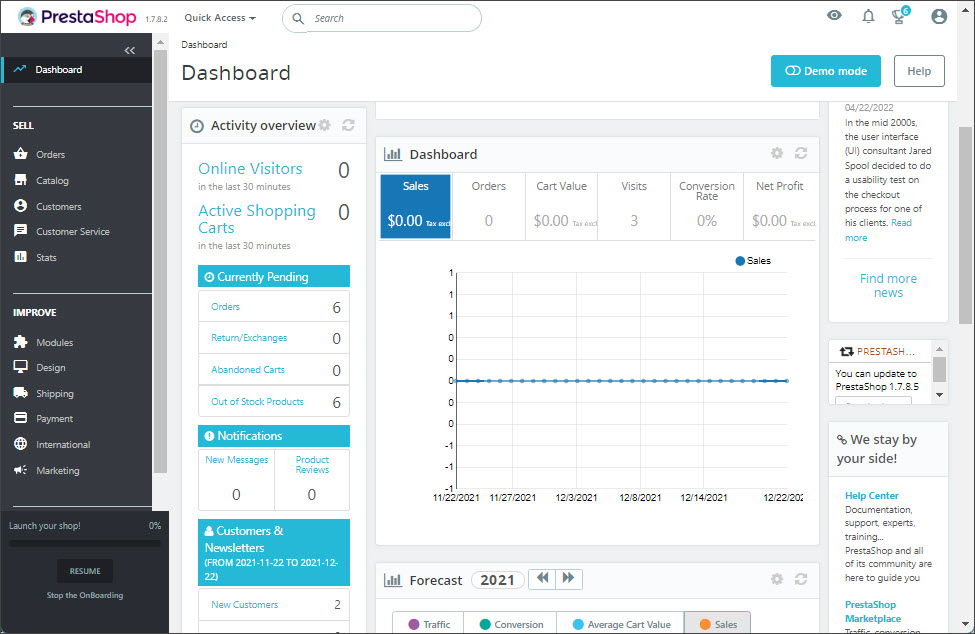Screen dimensions: 975x634
Task: Click the Customer Service chat icon
Action: click(21, 231)
